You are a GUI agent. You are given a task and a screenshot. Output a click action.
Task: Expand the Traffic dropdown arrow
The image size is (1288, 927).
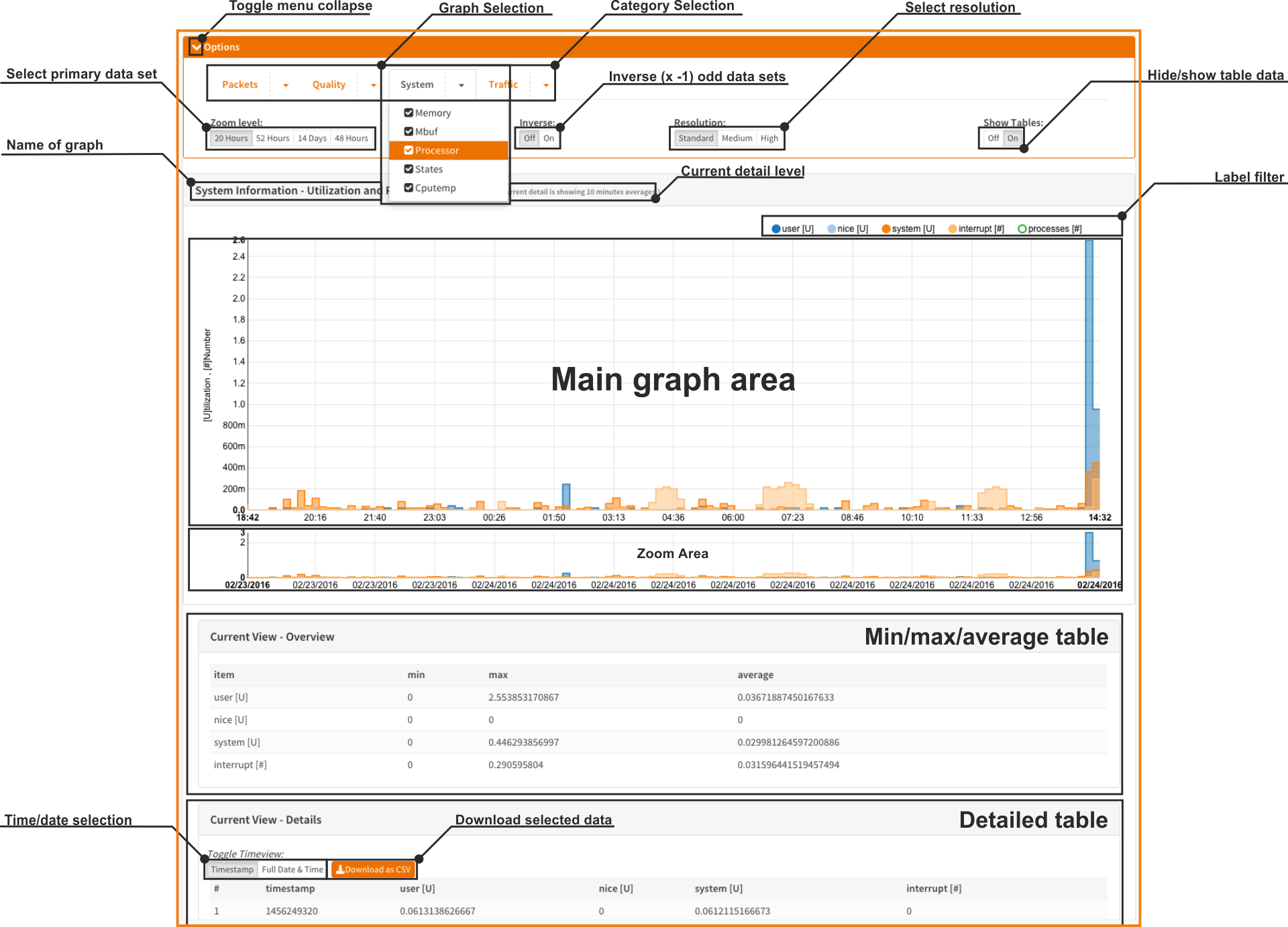coord(546,85)
